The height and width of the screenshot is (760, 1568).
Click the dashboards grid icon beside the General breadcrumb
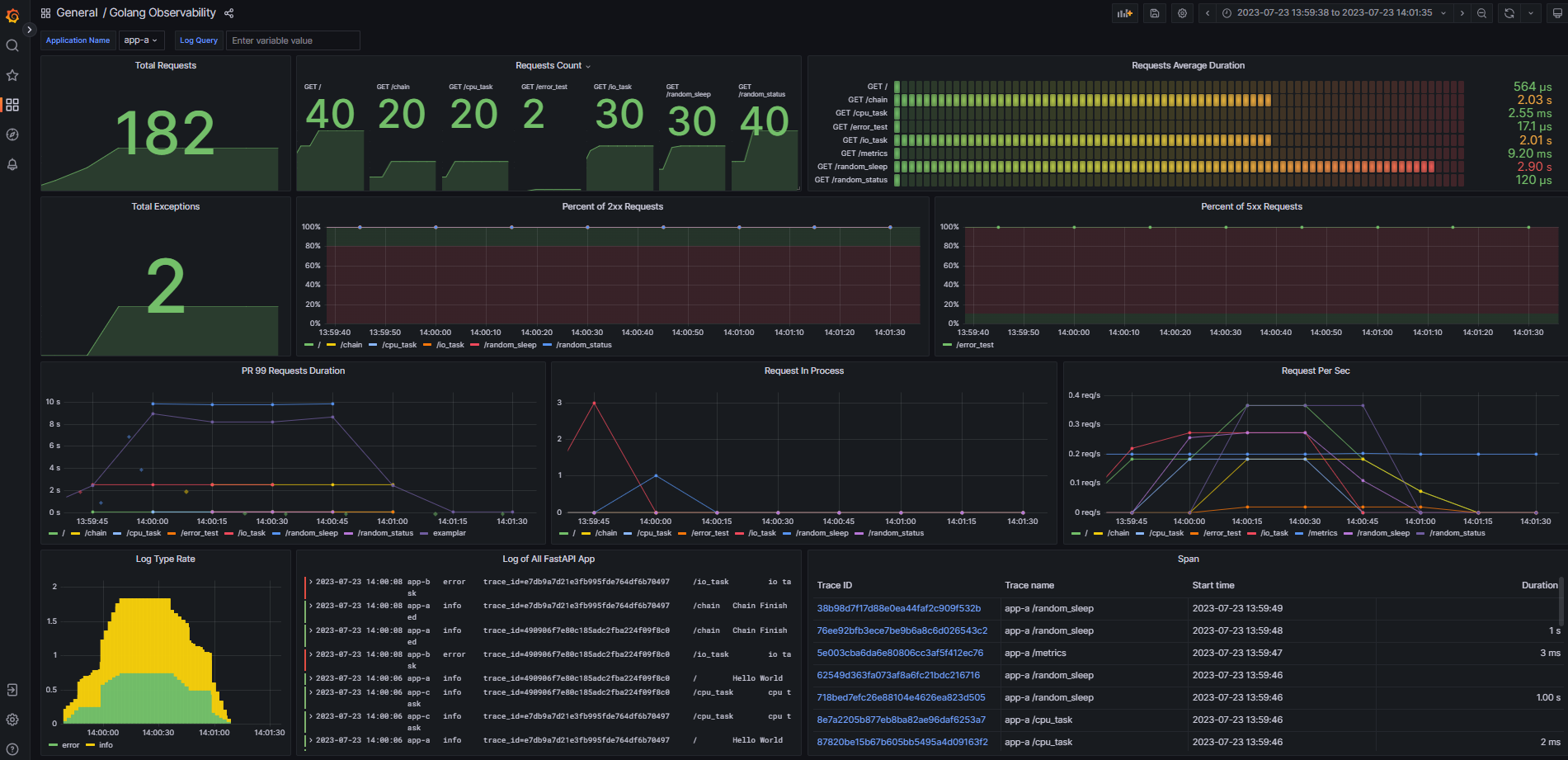tap(45, 13)
